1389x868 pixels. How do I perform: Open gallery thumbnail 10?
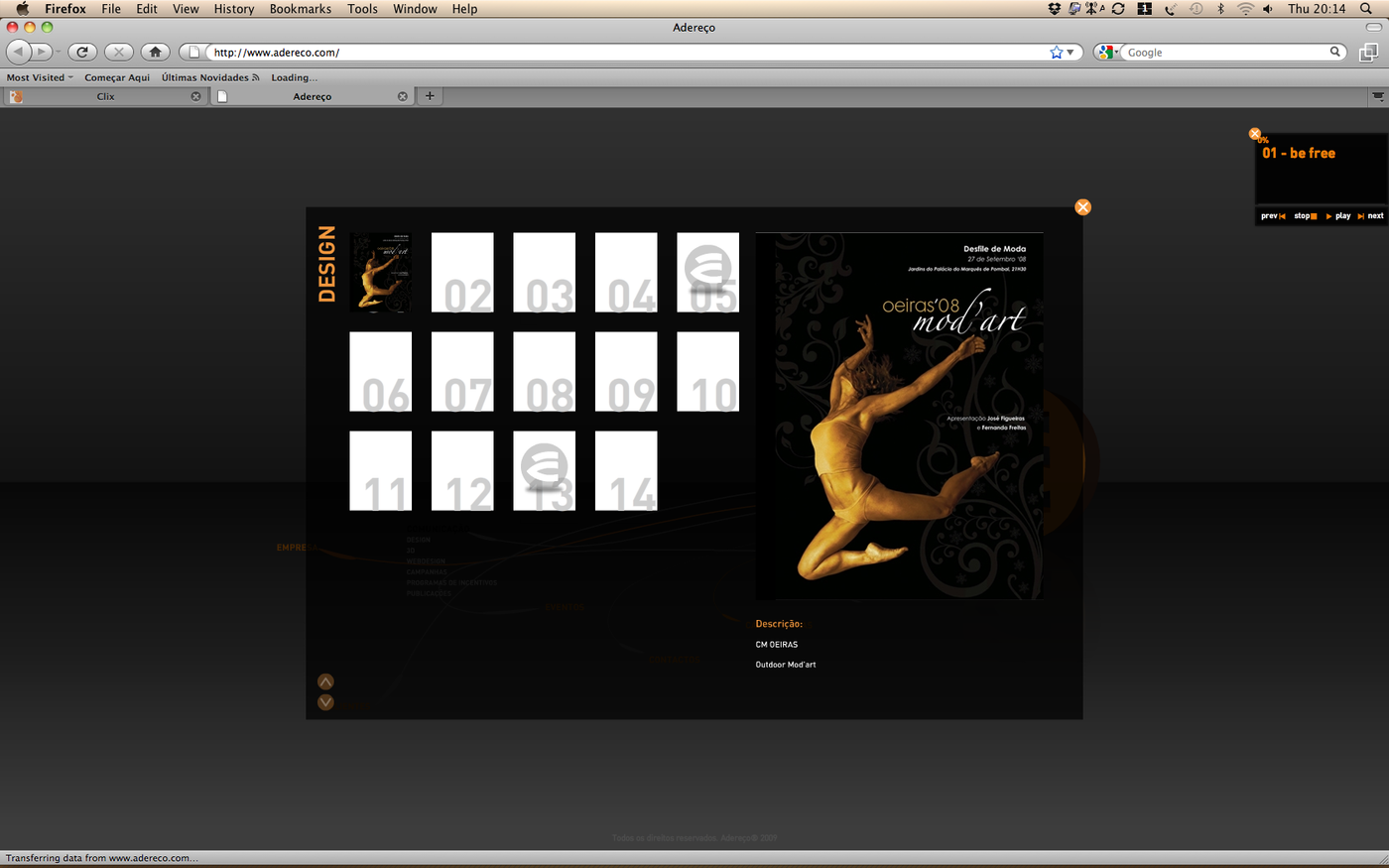point(707,372)
